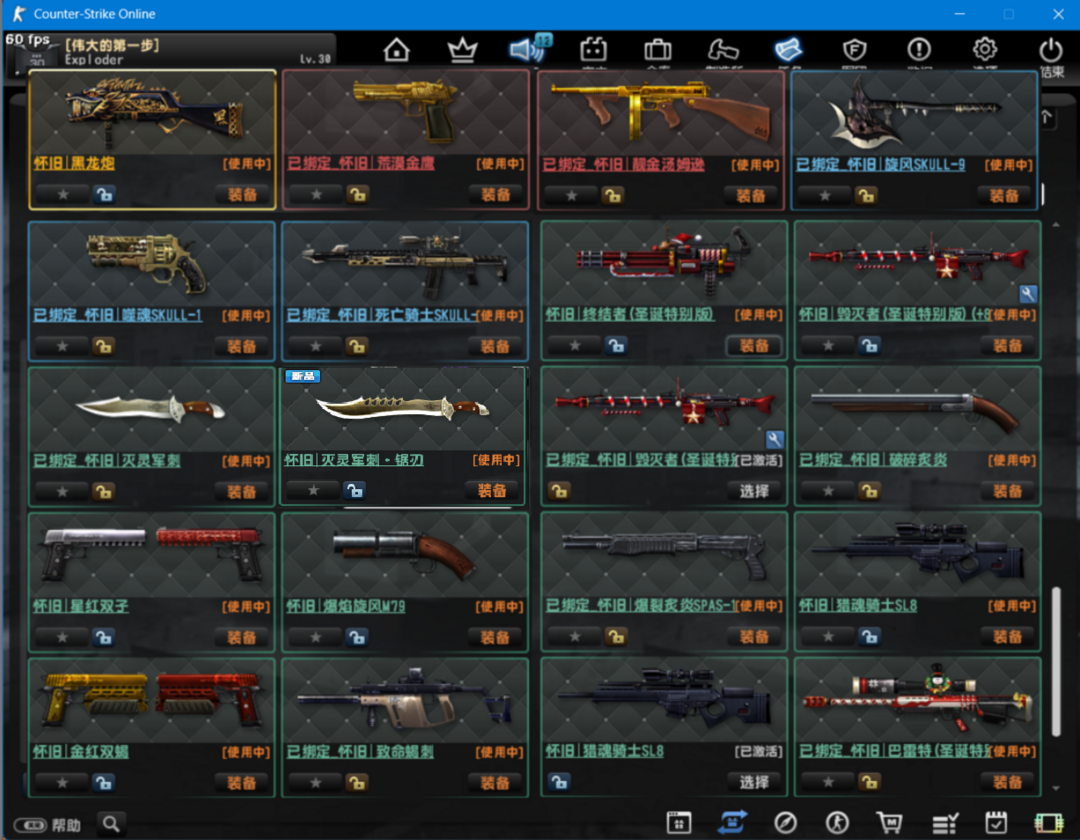
Task: Toggle the lock on 灭灵军刺·银刃 card
Action: pyautogui.click(x=354, y=490)
